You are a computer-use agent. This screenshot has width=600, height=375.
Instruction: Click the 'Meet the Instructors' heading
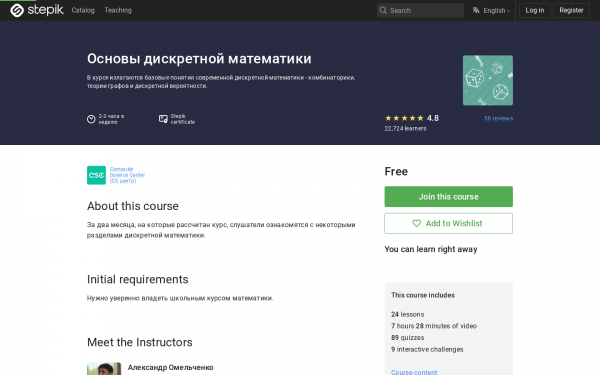140,342
